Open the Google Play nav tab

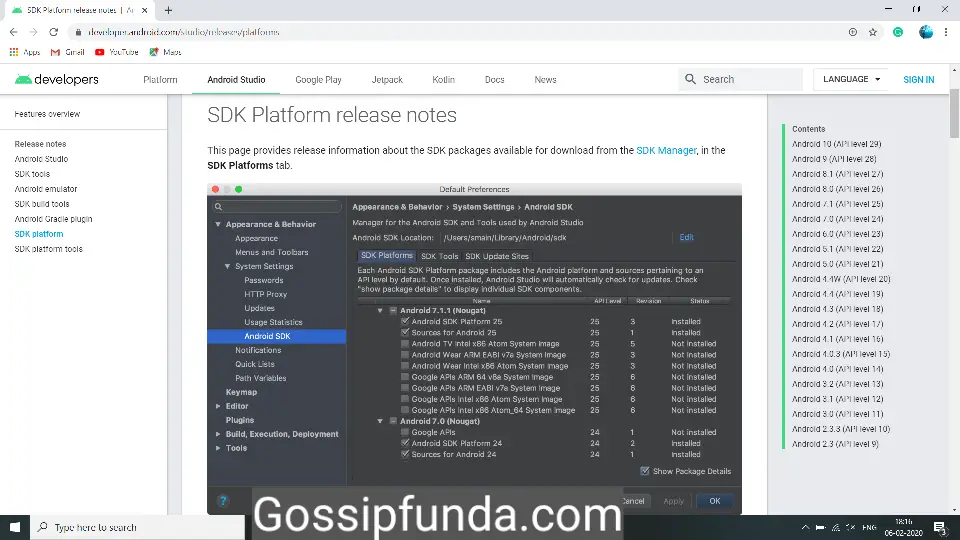click(318, 80)
